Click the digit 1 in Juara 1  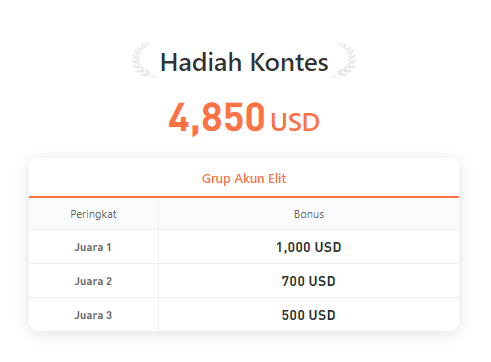109,247
